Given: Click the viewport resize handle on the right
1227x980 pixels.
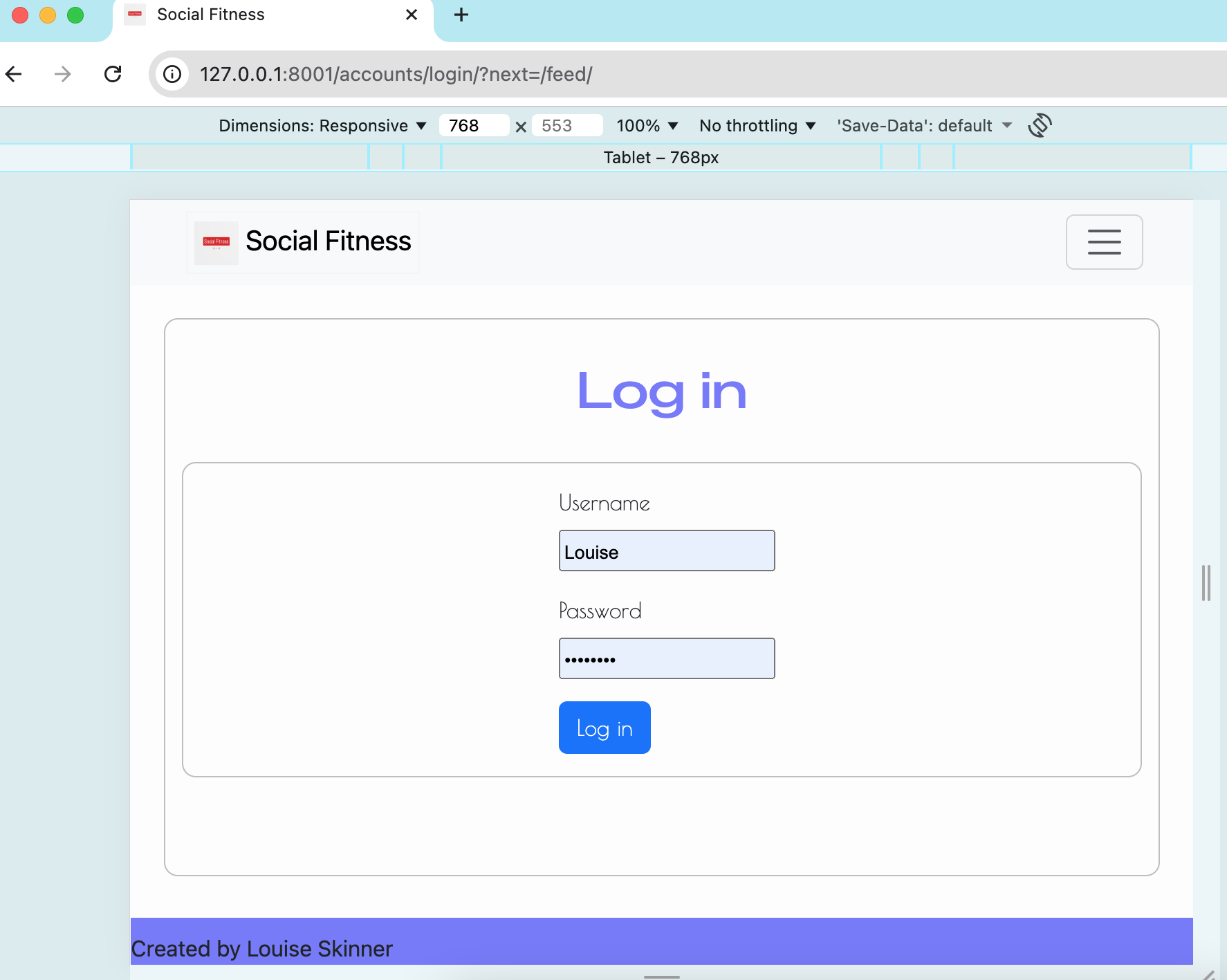Looking at the screenshot, I should pos(1206,582).
